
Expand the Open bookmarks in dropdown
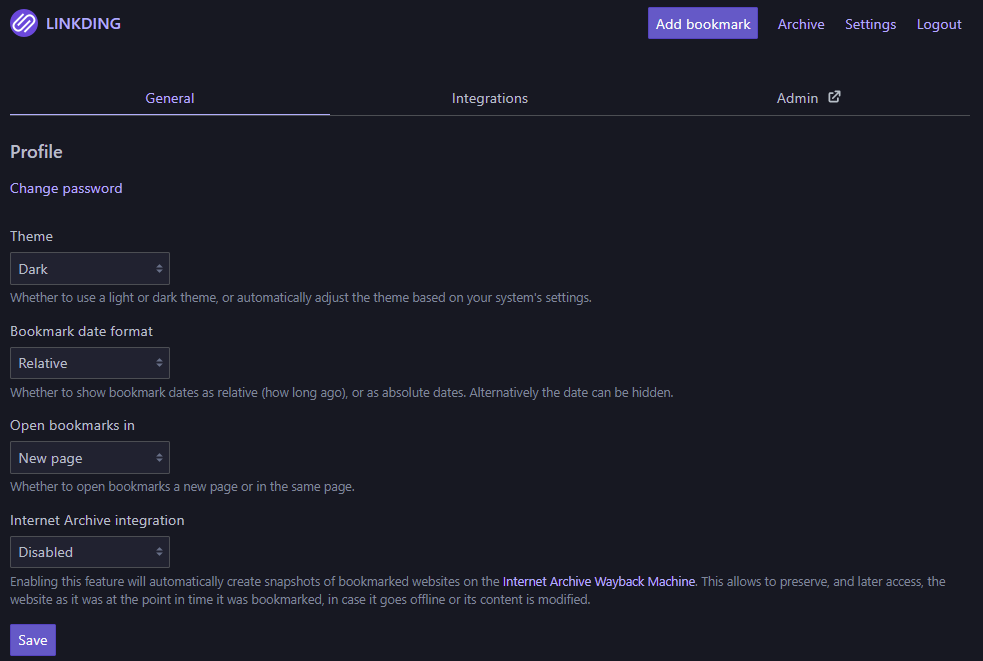(x=90, y=458)
